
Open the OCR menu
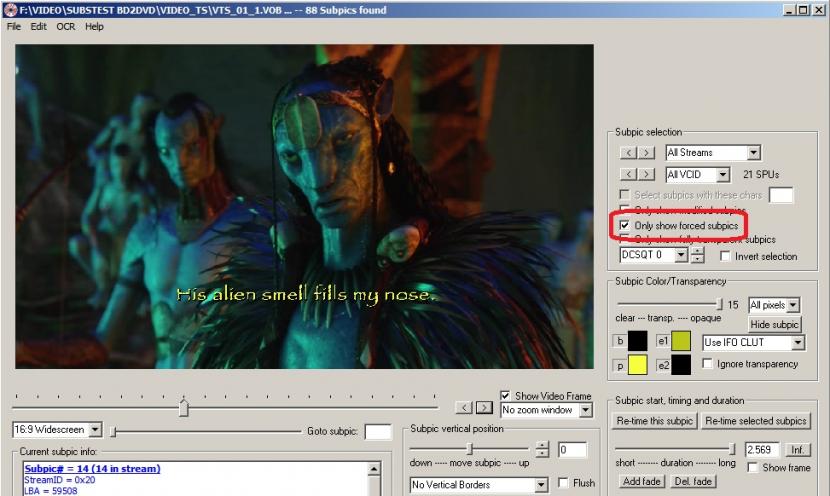pyautogui.click(x=66, y=26)
